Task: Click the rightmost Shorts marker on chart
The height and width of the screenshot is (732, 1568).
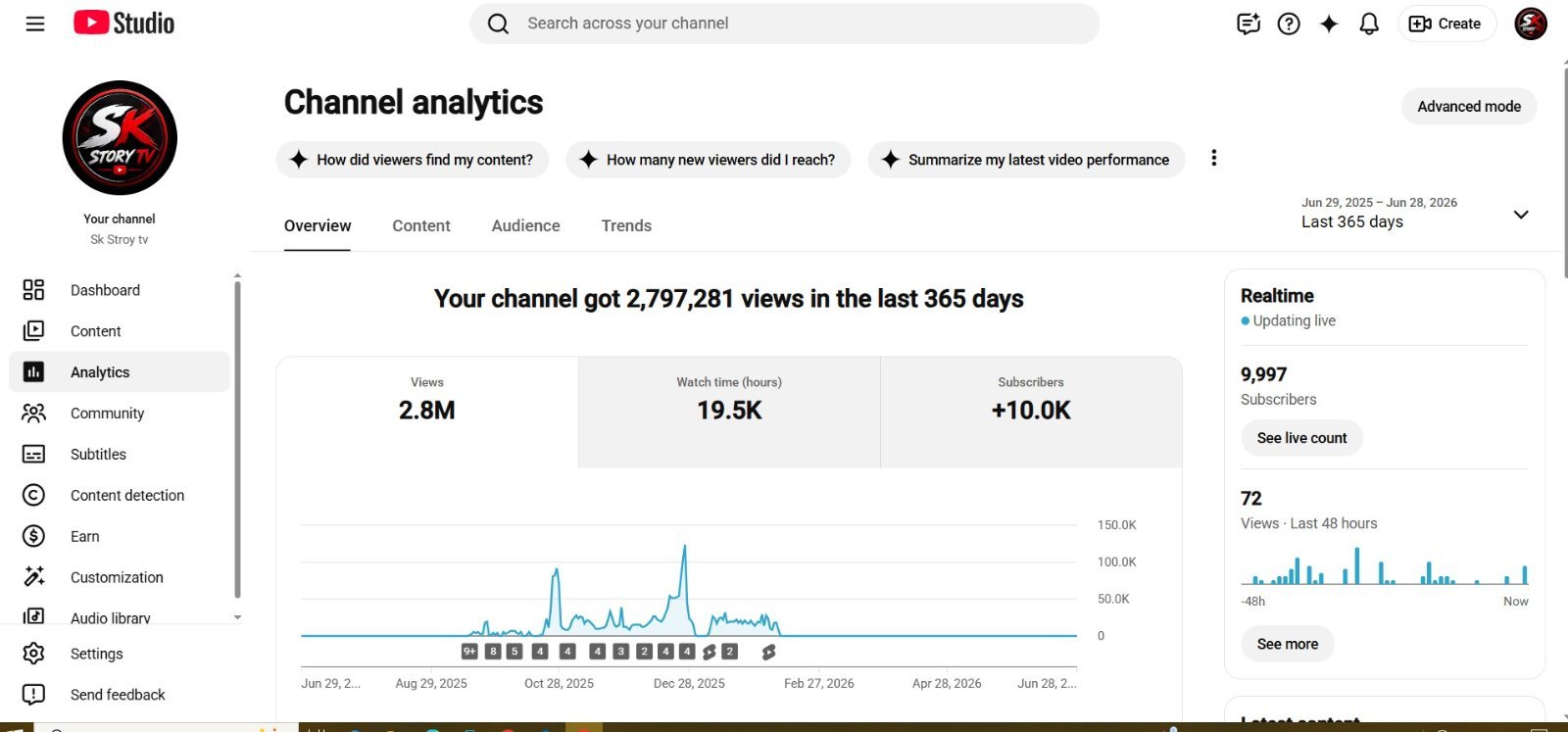Action: point(769,652)
